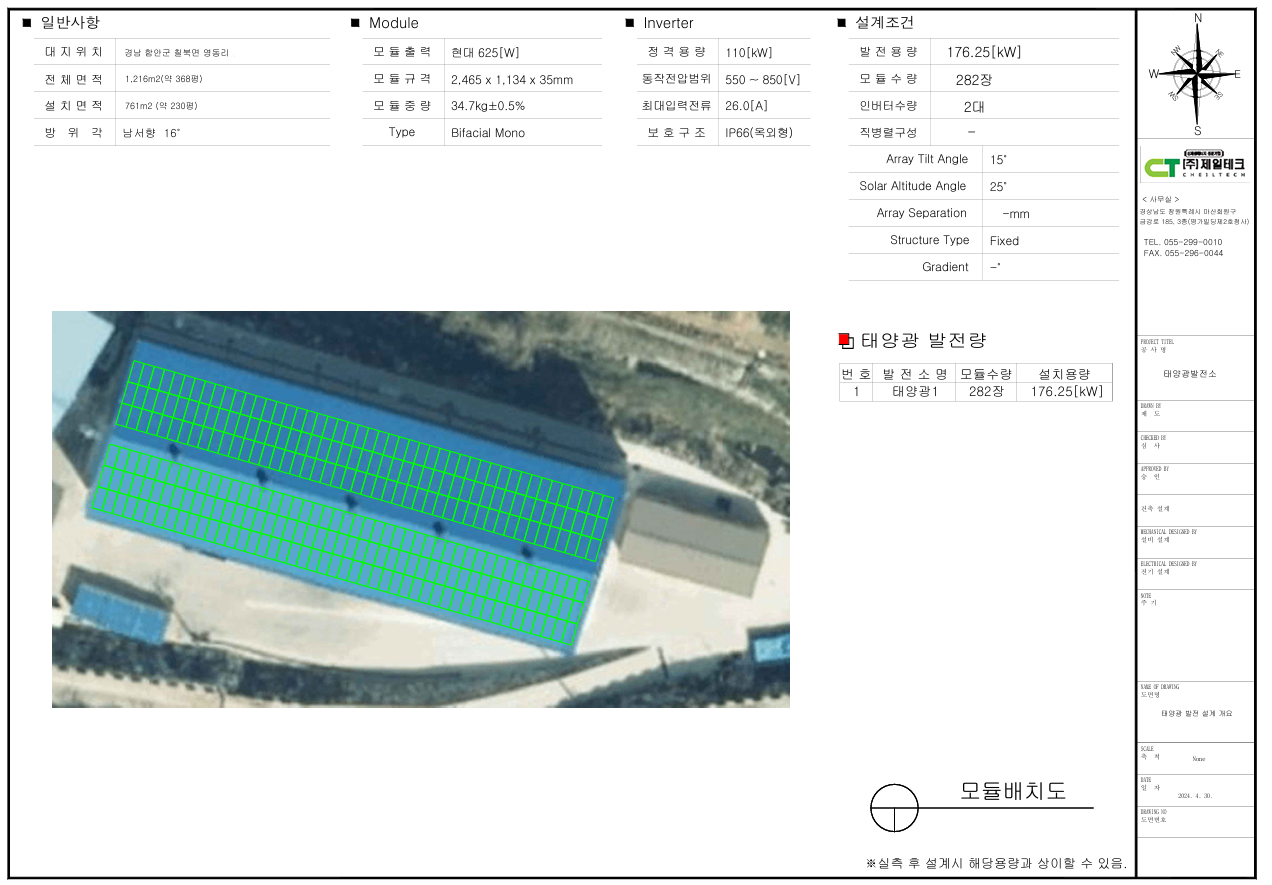Screen dimensions: 1272x885
Task: Click the Bifacial Mono type value
Action: (x=487, y=132)
